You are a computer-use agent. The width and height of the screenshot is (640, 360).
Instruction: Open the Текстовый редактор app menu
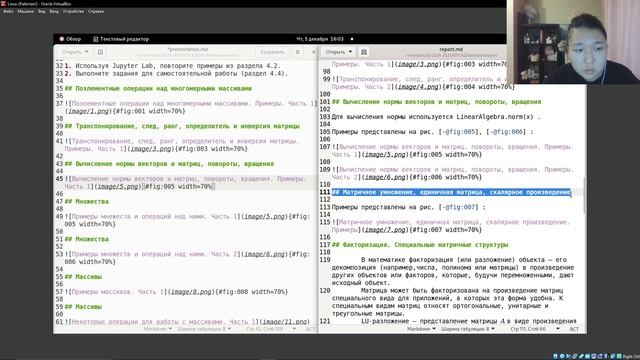pos(121,39)
